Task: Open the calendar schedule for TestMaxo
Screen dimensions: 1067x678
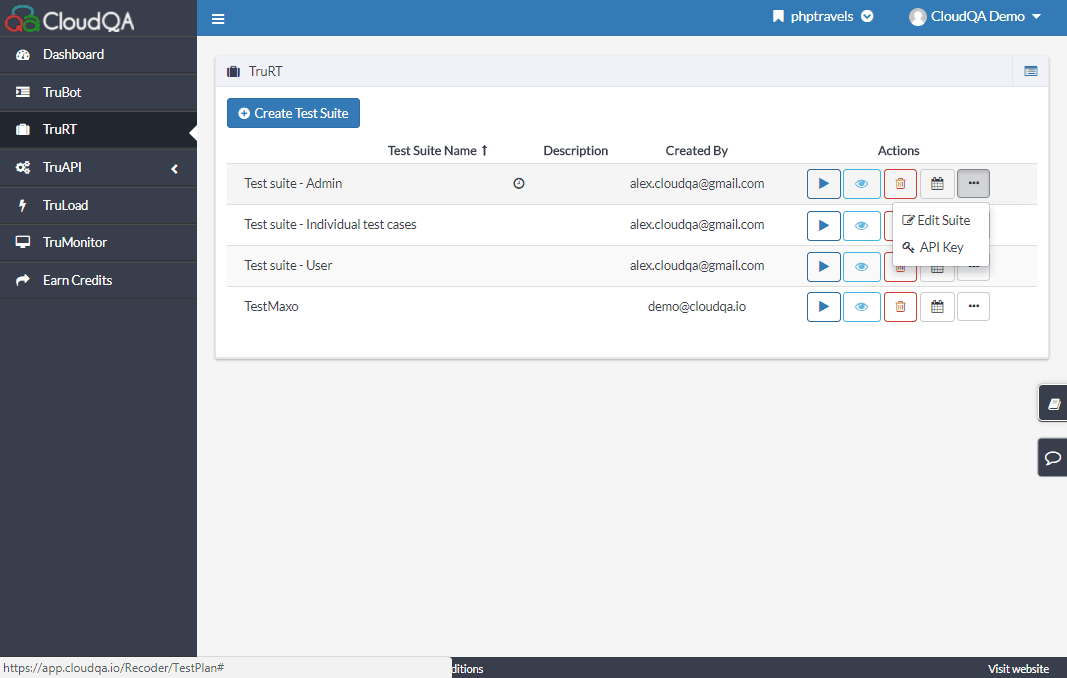Action: pos(937,307)
